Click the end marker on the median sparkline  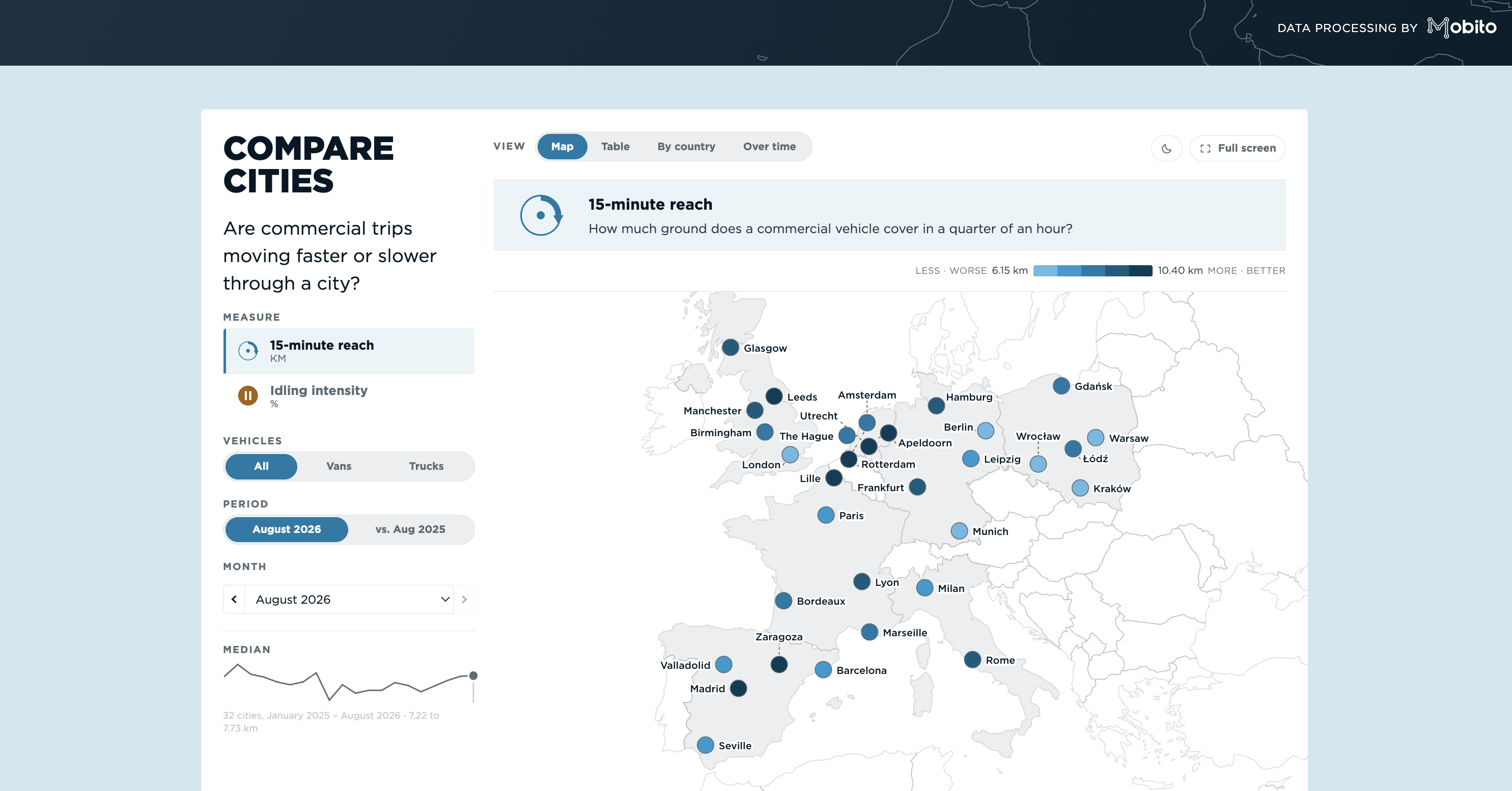[x=473, y=676]
